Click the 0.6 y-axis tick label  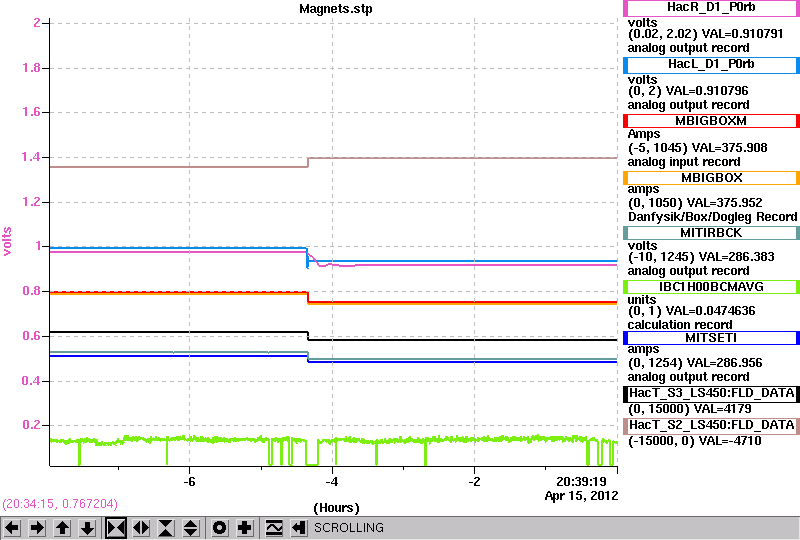click(31, 336)
